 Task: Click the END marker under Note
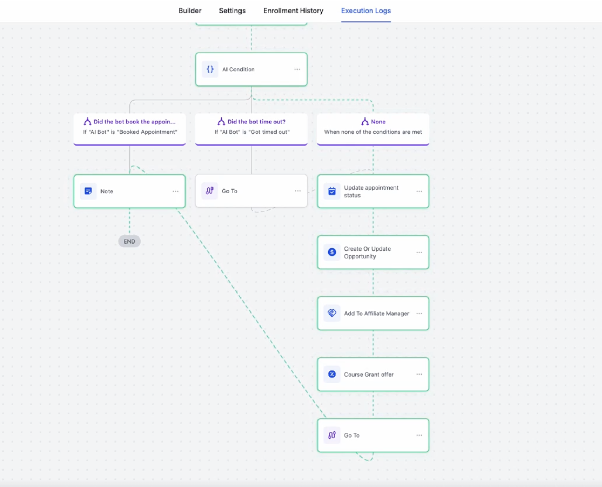(129, 241)
